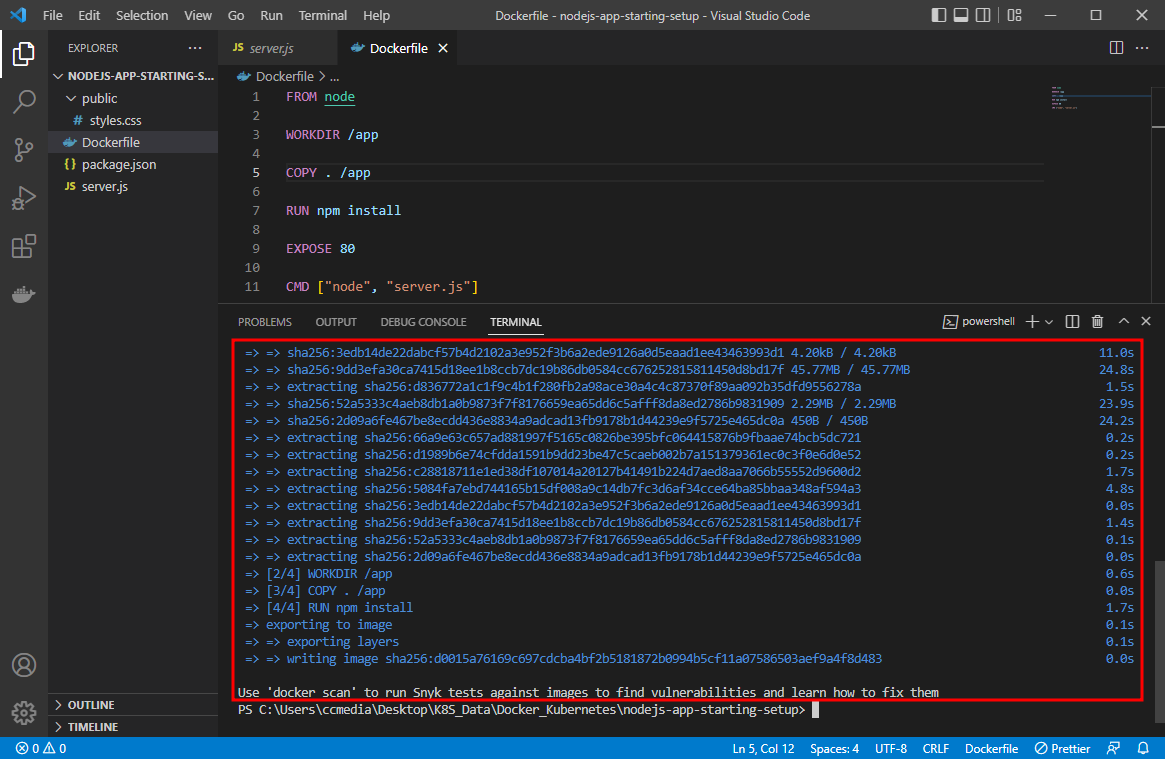Change indentation via Spaces: 4
The width and height of the screenshot is (1165, 759).
click(x=834, y=748)
